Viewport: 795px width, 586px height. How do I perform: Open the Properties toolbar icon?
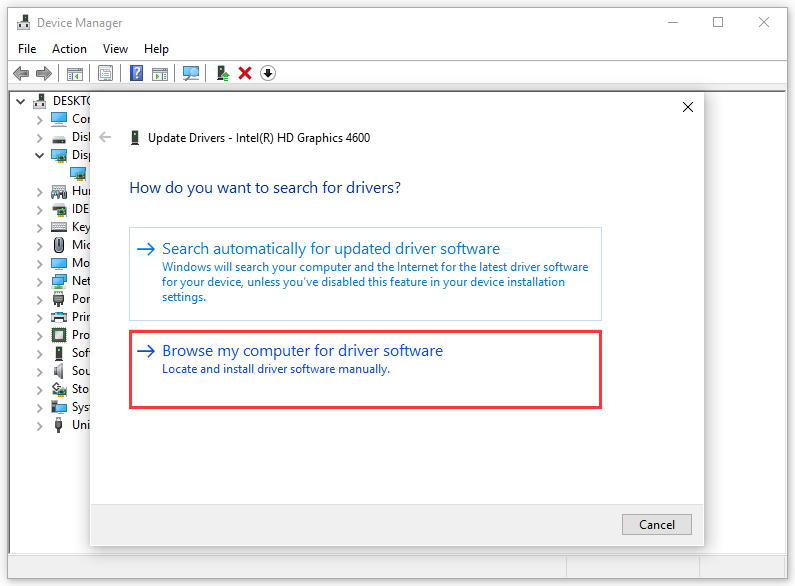(x=105, y=74)
